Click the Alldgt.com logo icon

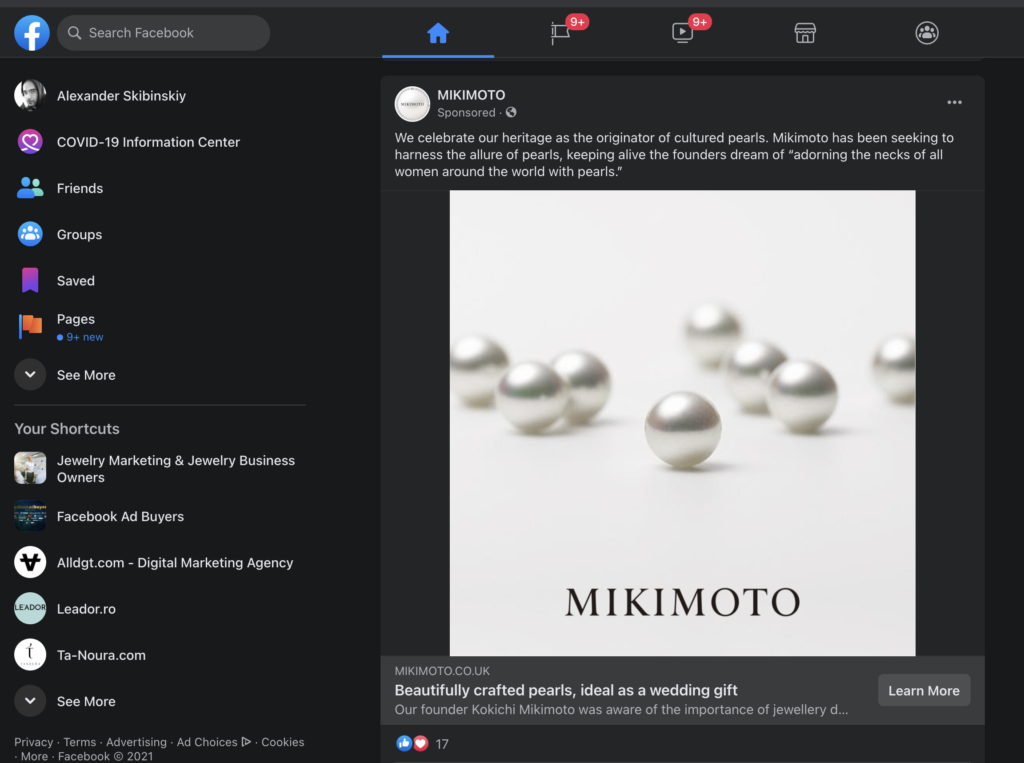[x=30, y=562]
